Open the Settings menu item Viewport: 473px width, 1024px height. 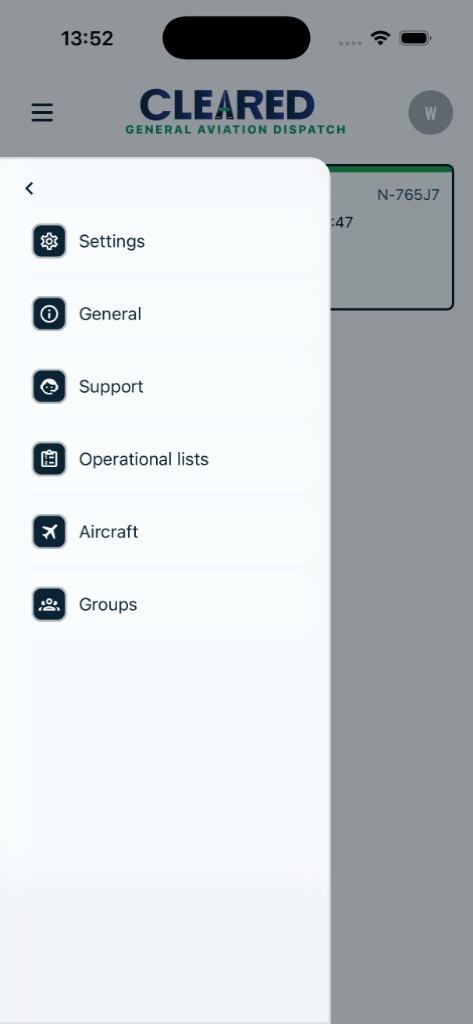coord(165,241)
